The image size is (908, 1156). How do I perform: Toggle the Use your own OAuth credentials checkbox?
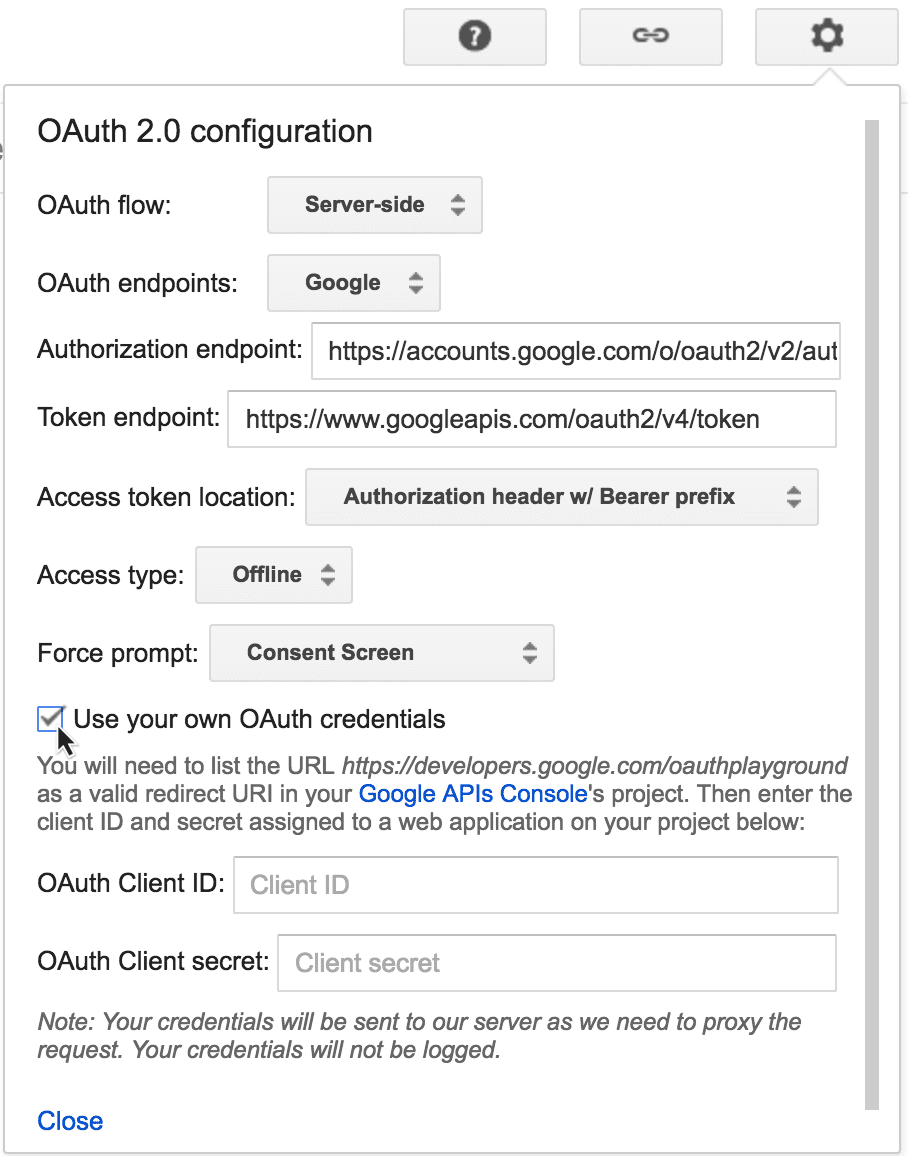[50, 718]
